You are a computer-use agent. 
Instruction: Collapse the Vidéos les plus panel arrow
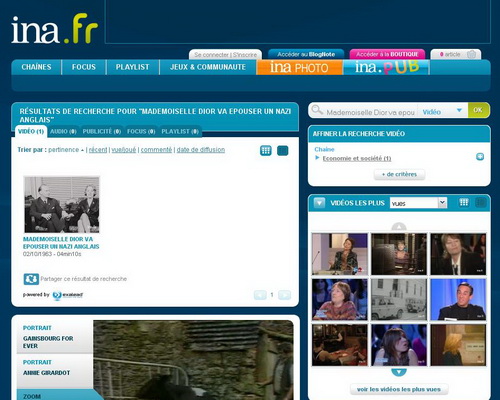319,203
